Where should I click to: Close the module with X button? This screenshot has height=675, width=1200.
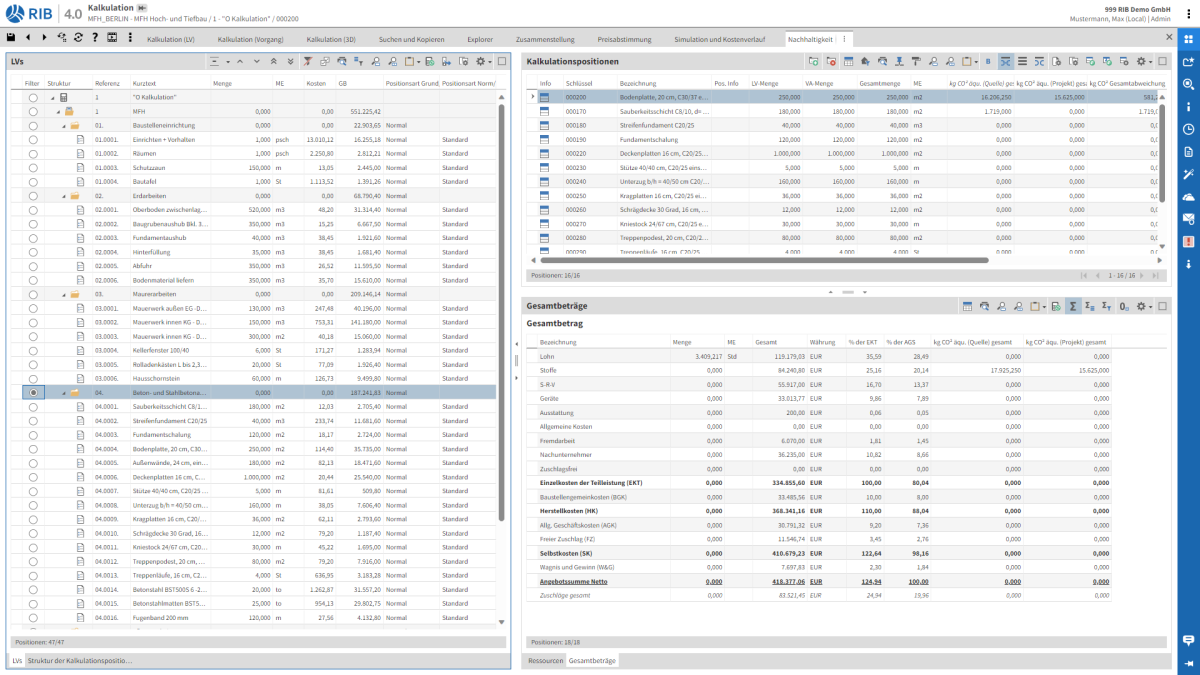click(x=1169, y=37)
